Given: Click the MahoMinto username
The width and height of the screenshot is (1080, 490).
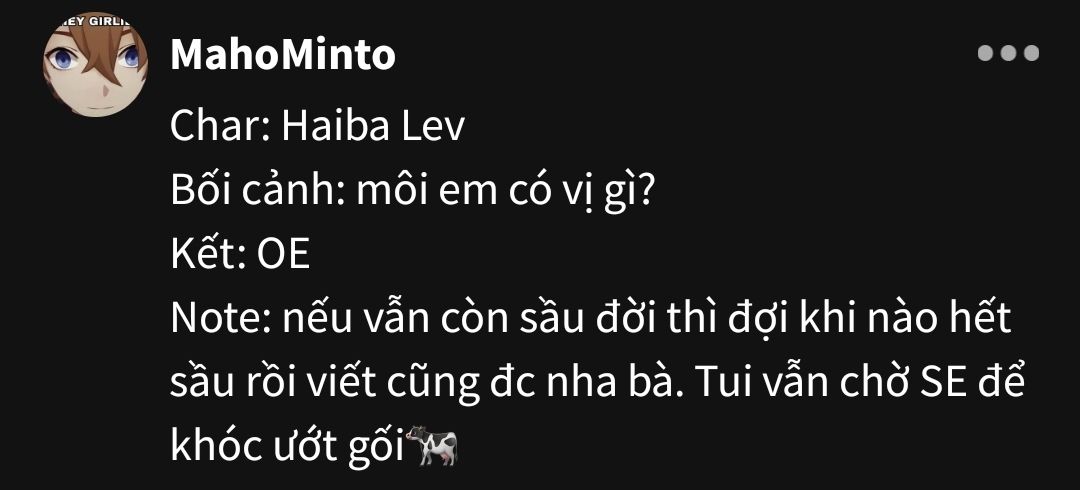Looking at the screenshot, I should click(x=283, y=55).
